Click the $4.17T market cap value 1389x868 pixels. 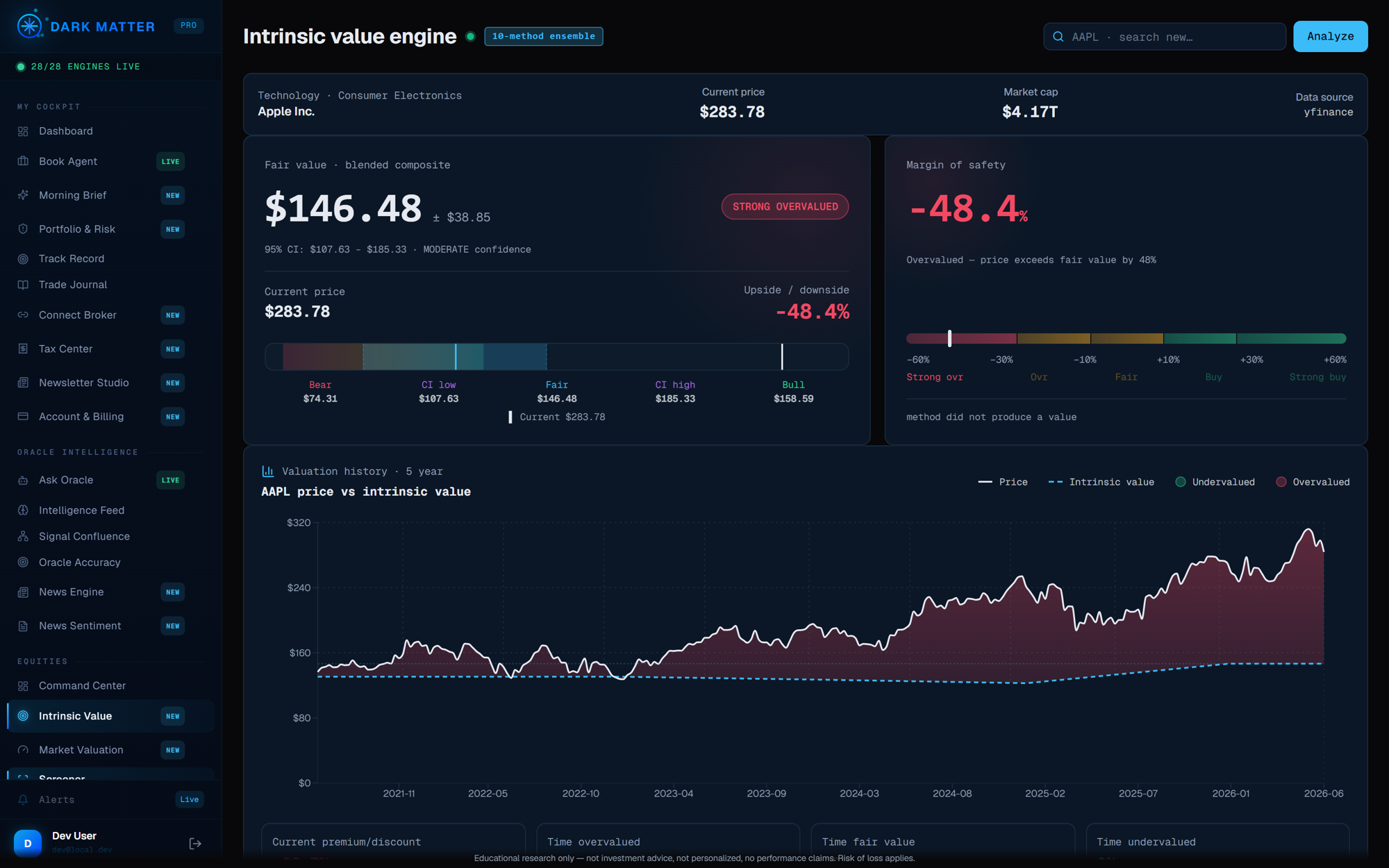(1030, 112)
